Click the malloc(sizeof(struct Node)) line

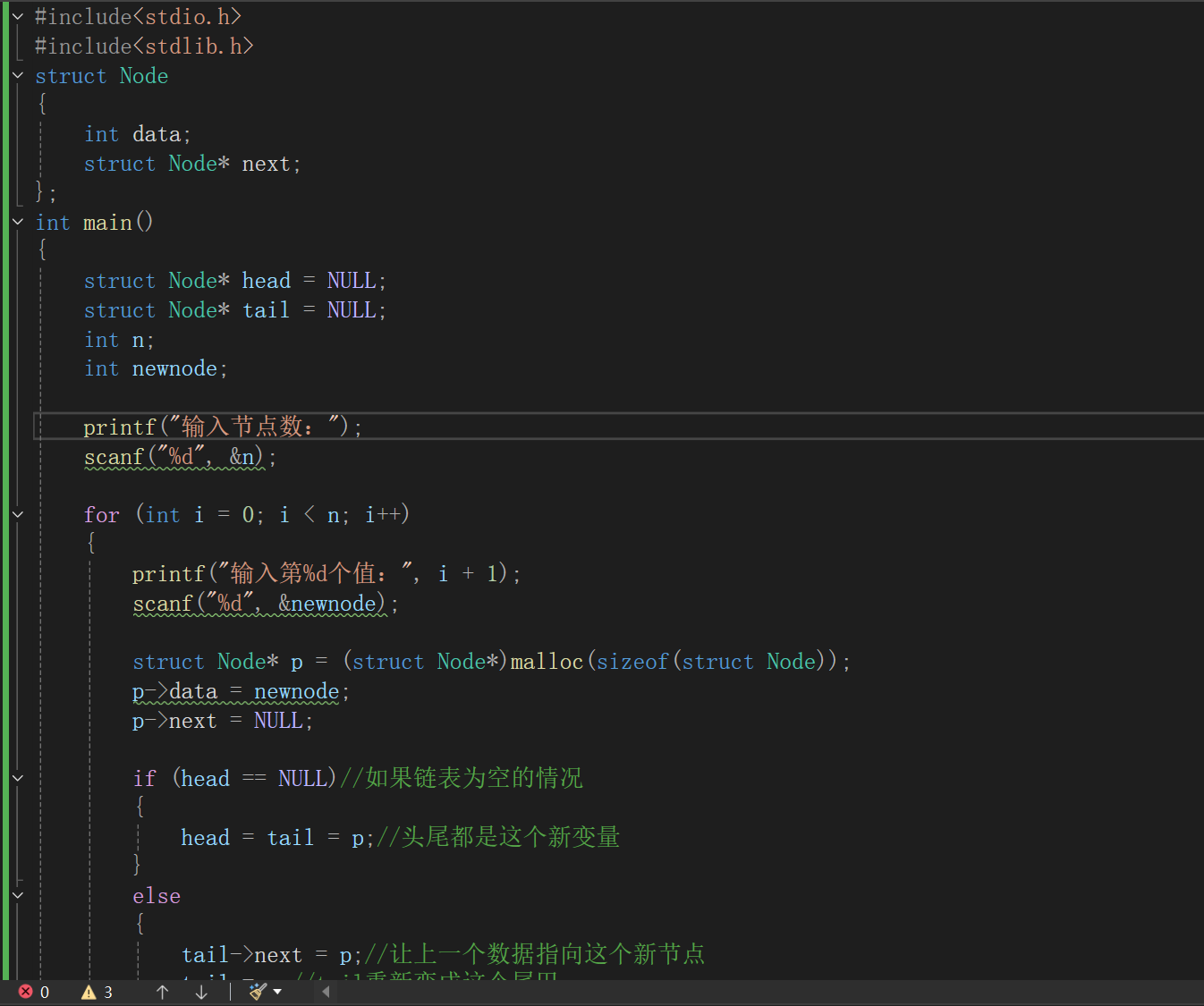coord(491,662)
